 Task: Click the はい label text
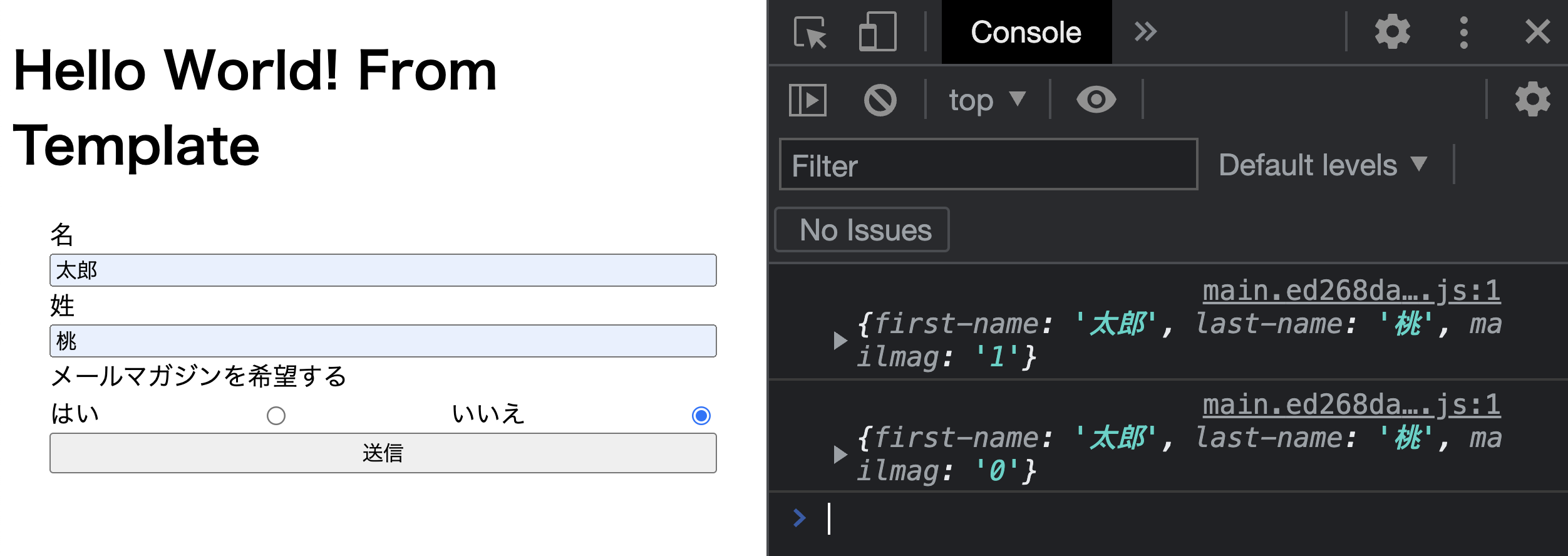coord(75,414)
